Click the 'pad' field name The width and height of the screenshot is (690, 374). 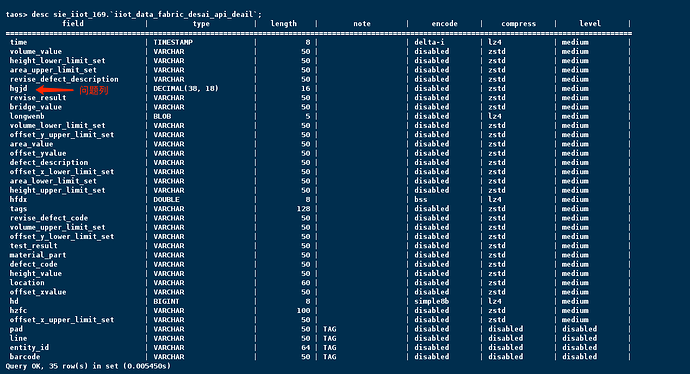tap(16, 329)
